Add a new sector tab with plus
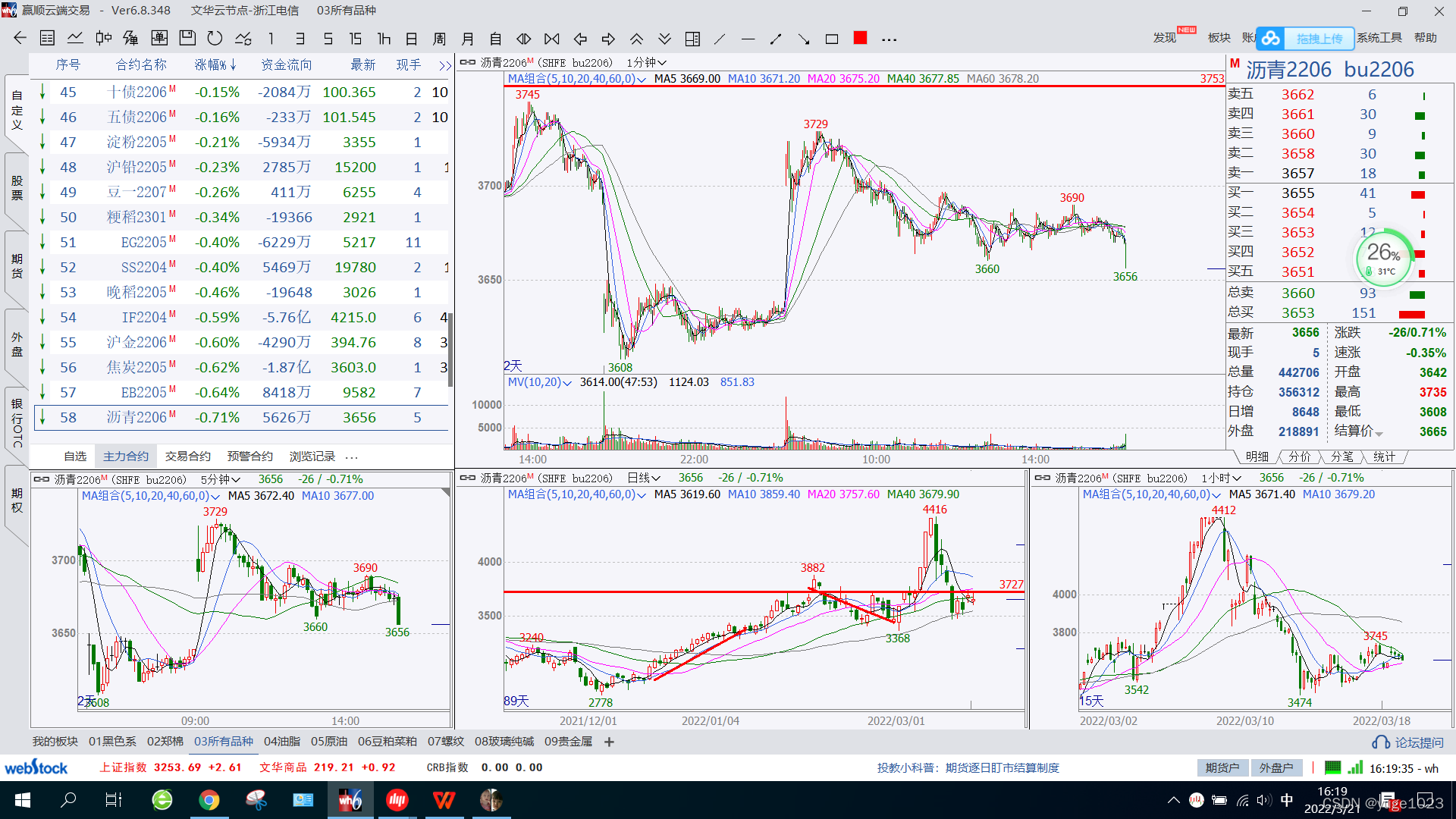 [609, 742]
